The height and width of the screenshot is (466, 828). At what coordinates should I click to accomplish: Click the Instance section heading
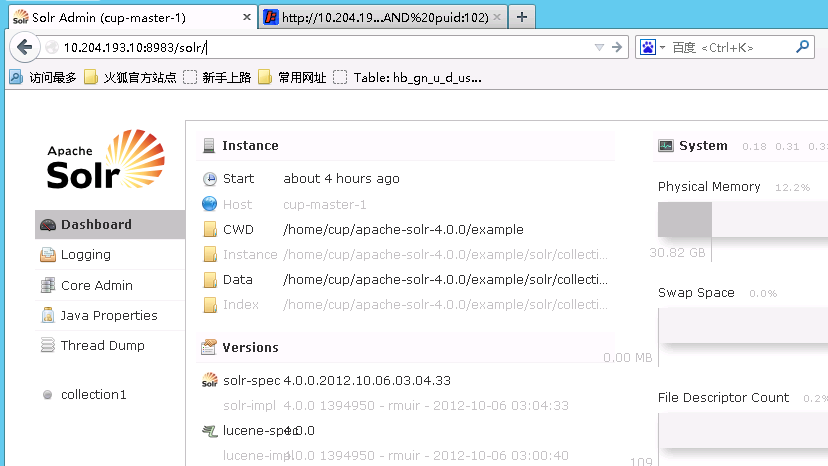tap(250, 145)
